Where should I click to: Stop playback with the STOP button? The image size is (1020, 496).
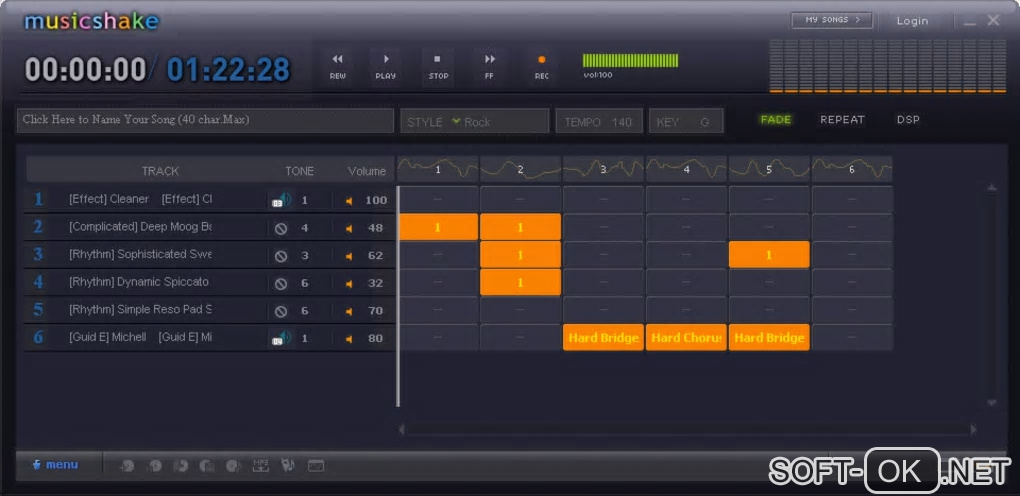(x=438, y=67)
